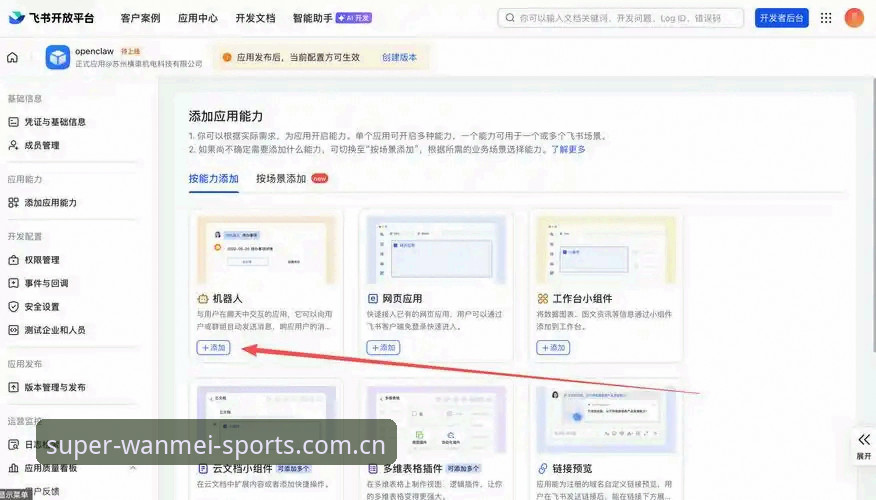
Task: Click the documentation search field
Action: tap(621, 18)
